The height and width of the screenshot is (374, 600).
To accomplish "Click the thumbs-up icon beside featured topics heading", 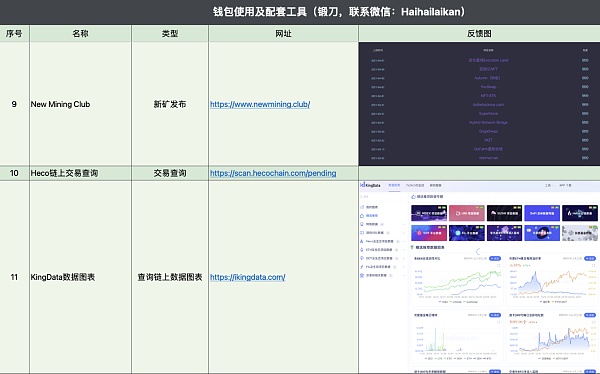I will (x=413, y=197).
